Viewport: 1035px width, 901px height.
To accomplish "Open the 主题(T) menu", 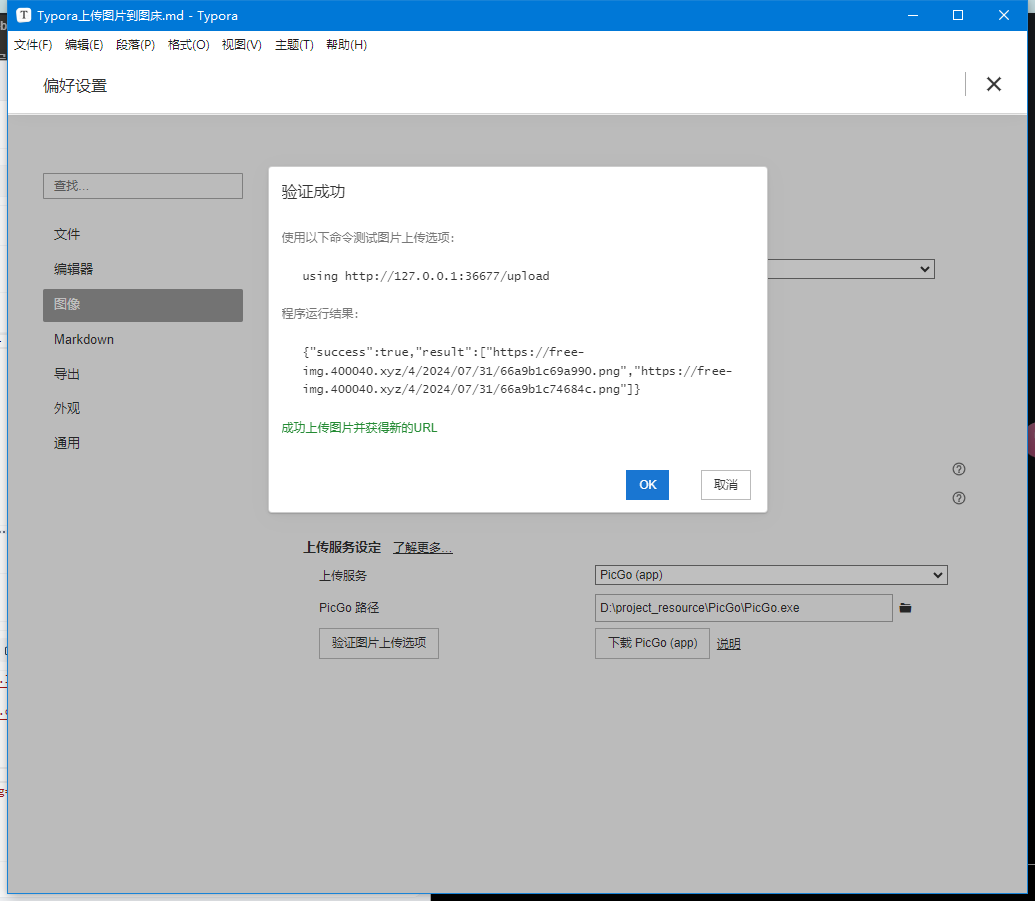I will 294,45.
